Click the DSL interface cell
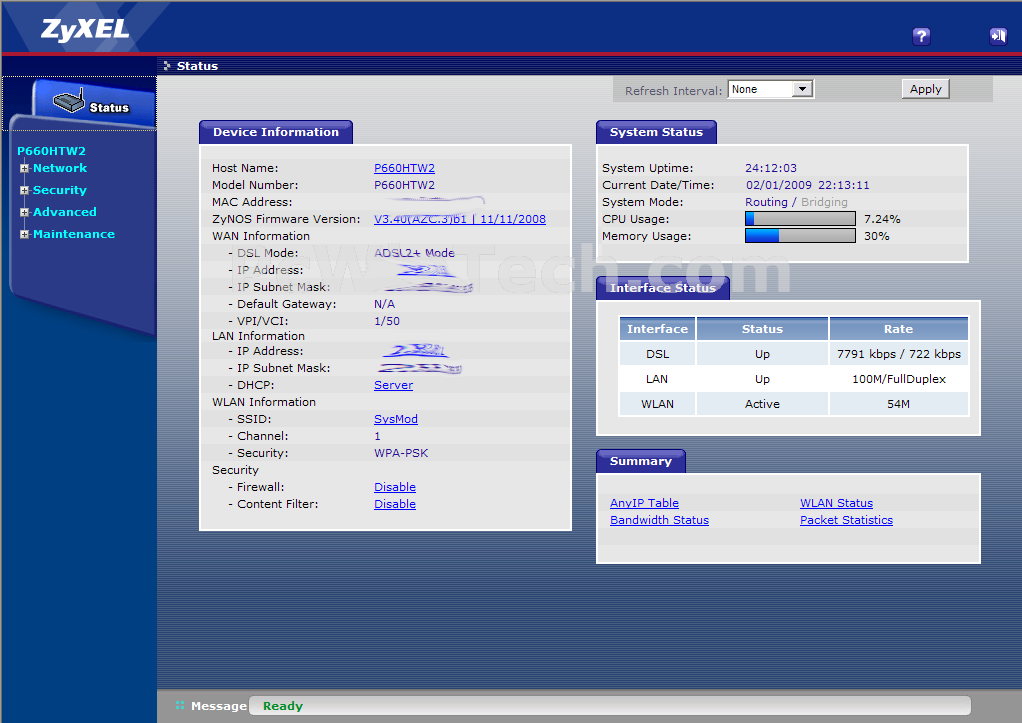Viewport: 1022px width, 723px height. click(657, 354)
